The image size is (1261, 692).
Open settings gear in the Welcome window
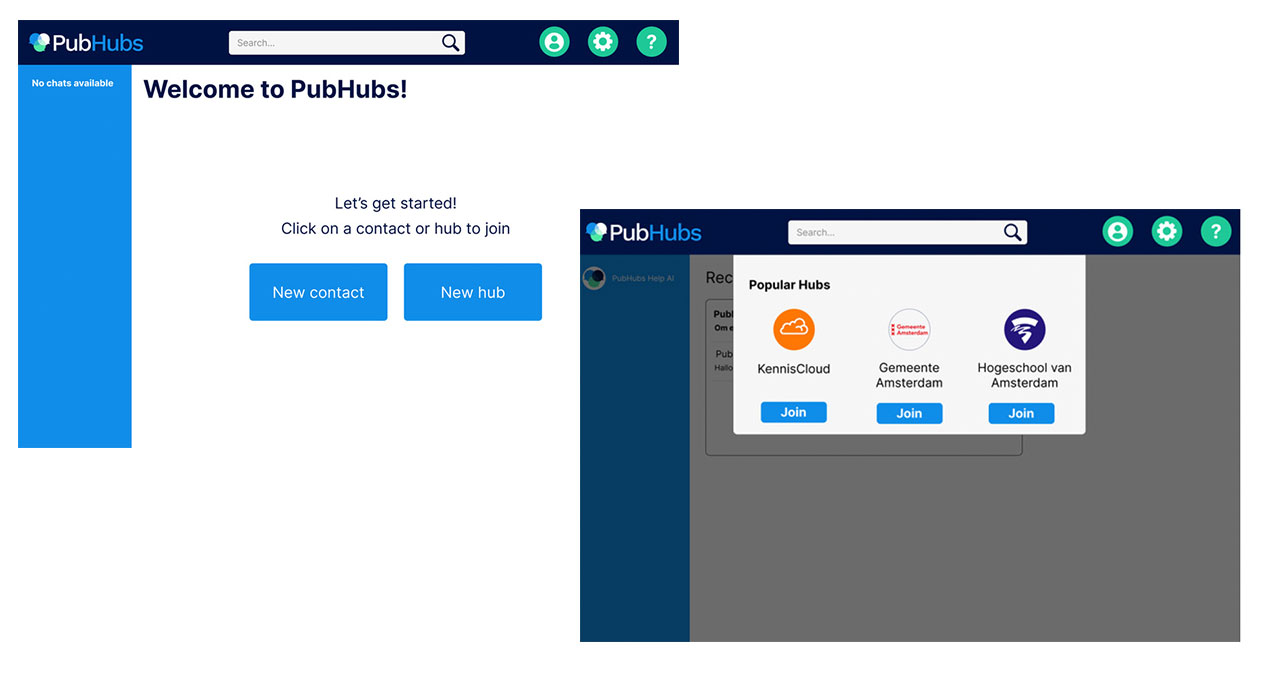(603, 42)
